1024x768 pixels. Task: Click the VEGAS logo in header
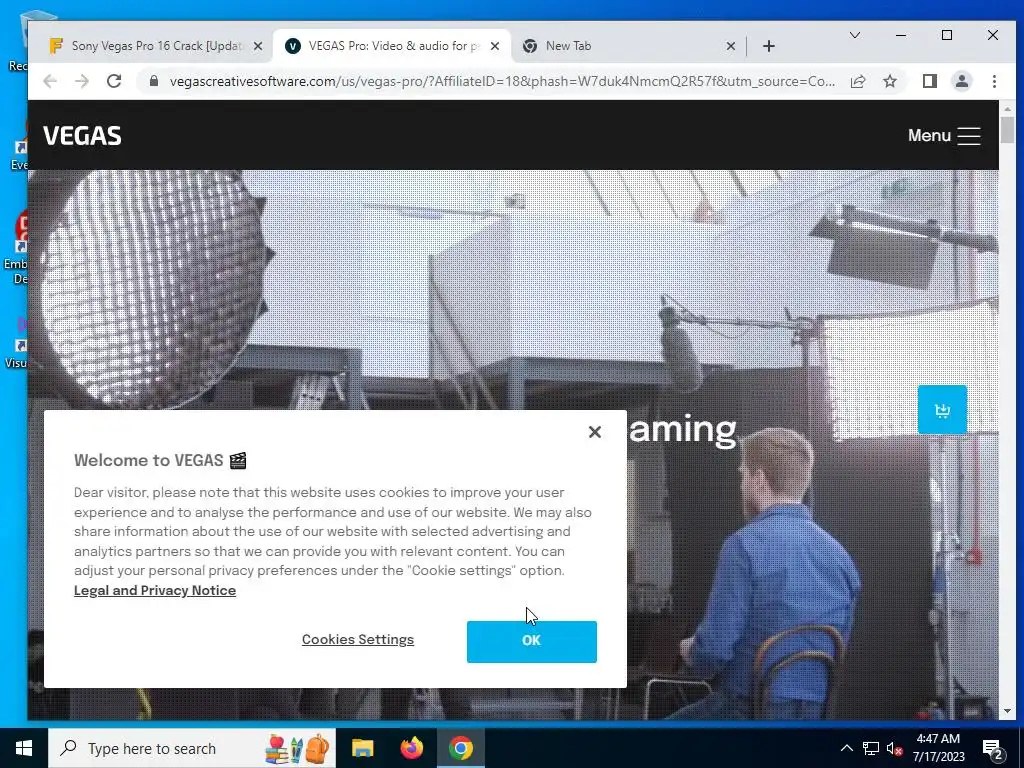pos(82,136)
